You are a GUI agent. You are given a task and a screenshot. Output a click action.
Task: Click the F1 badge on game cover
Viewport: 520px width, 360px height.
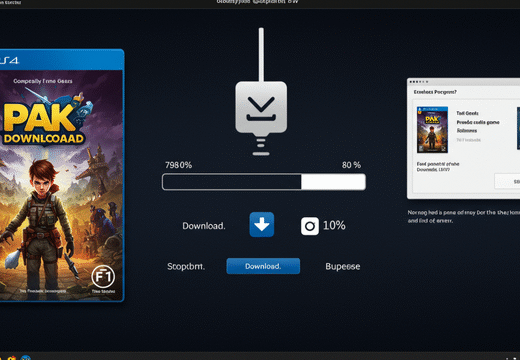(x=103, y=276)
